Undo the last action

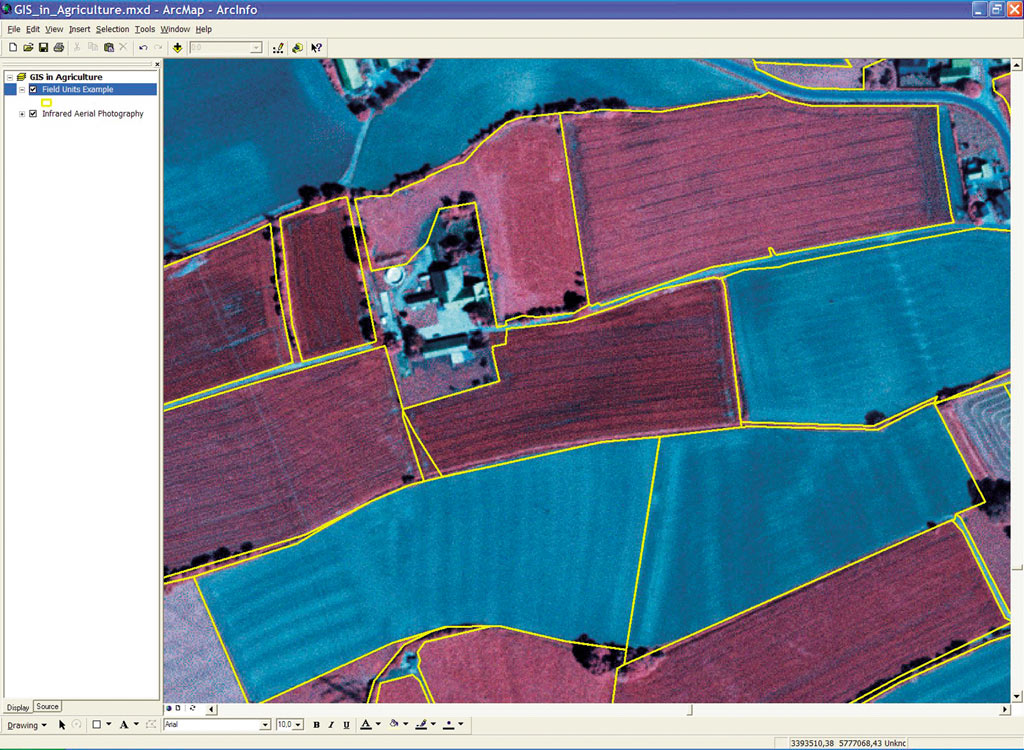143,48
